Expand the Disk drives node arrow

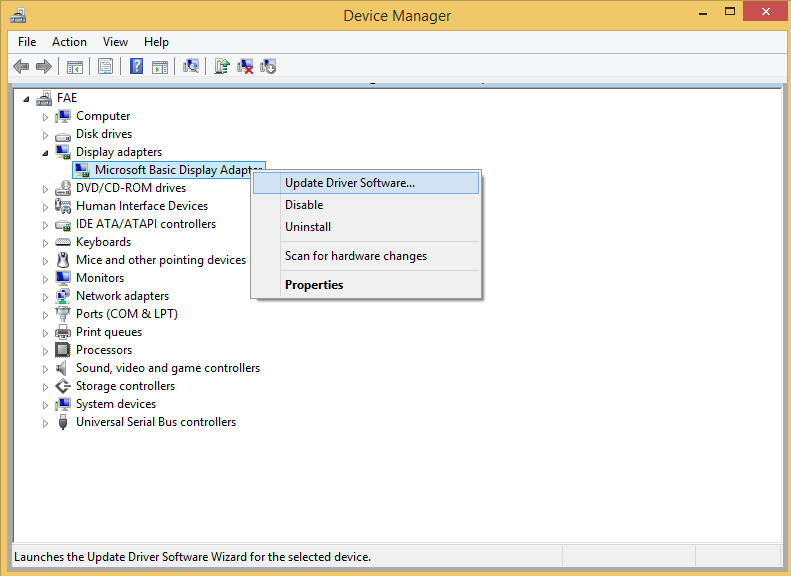tap(45, 135)
